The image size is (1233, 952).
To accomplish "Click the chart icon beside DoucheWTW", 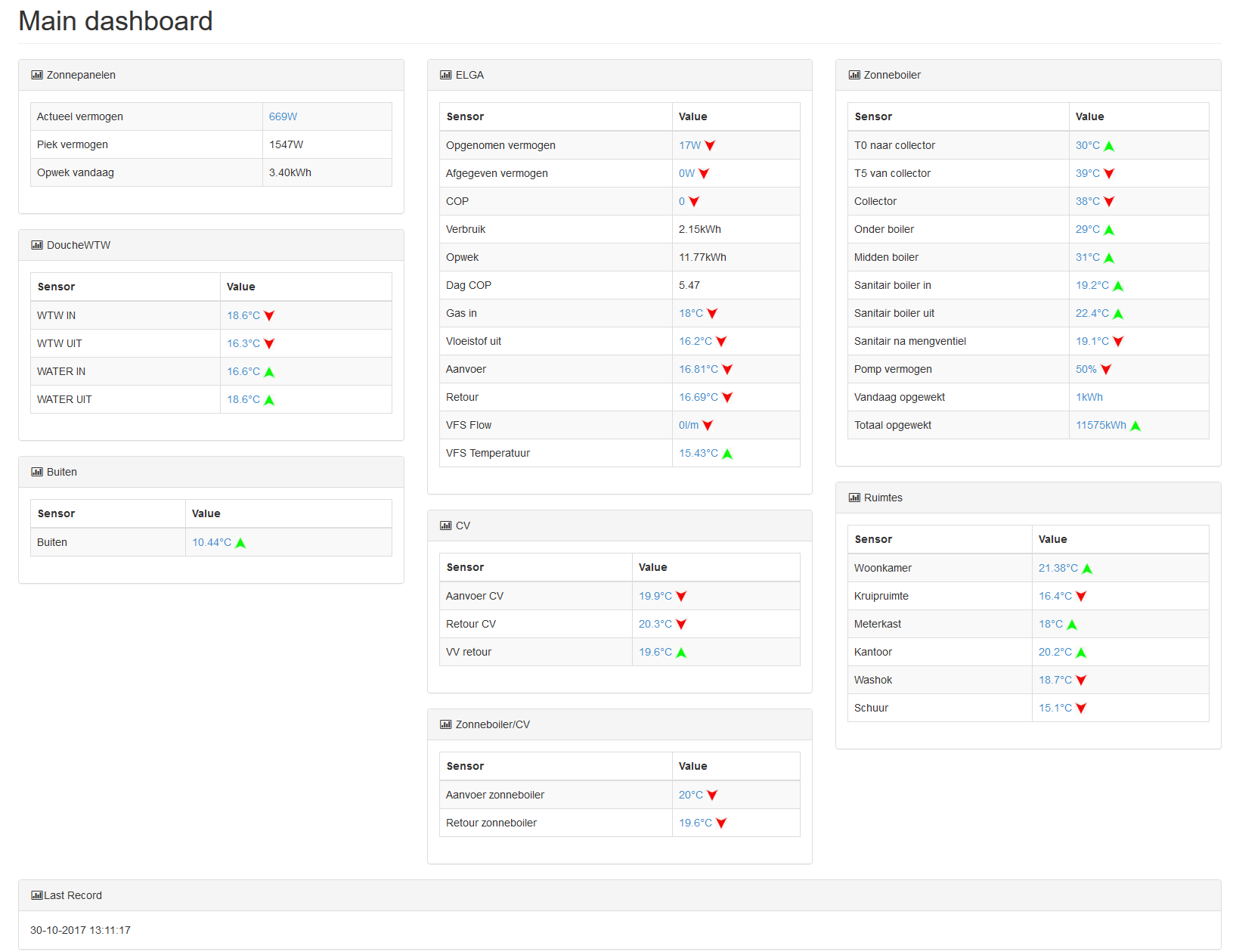I will (36, 245).
